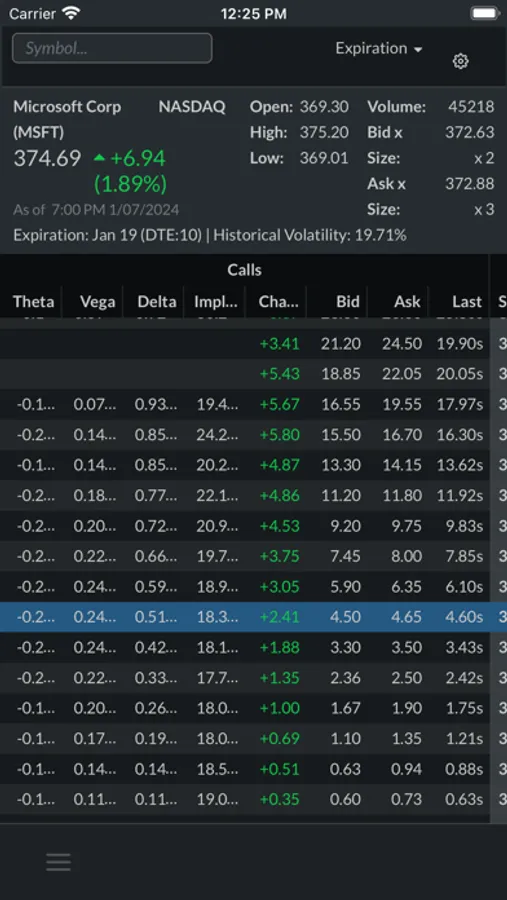Click the NASDAQ exchange label

click(192, 107)
